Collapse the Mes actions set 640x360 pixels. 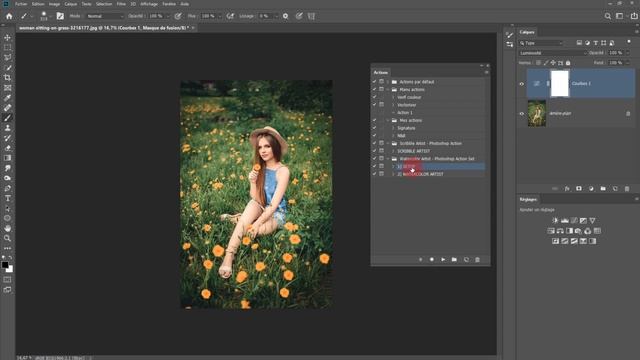tap(388, 120)
